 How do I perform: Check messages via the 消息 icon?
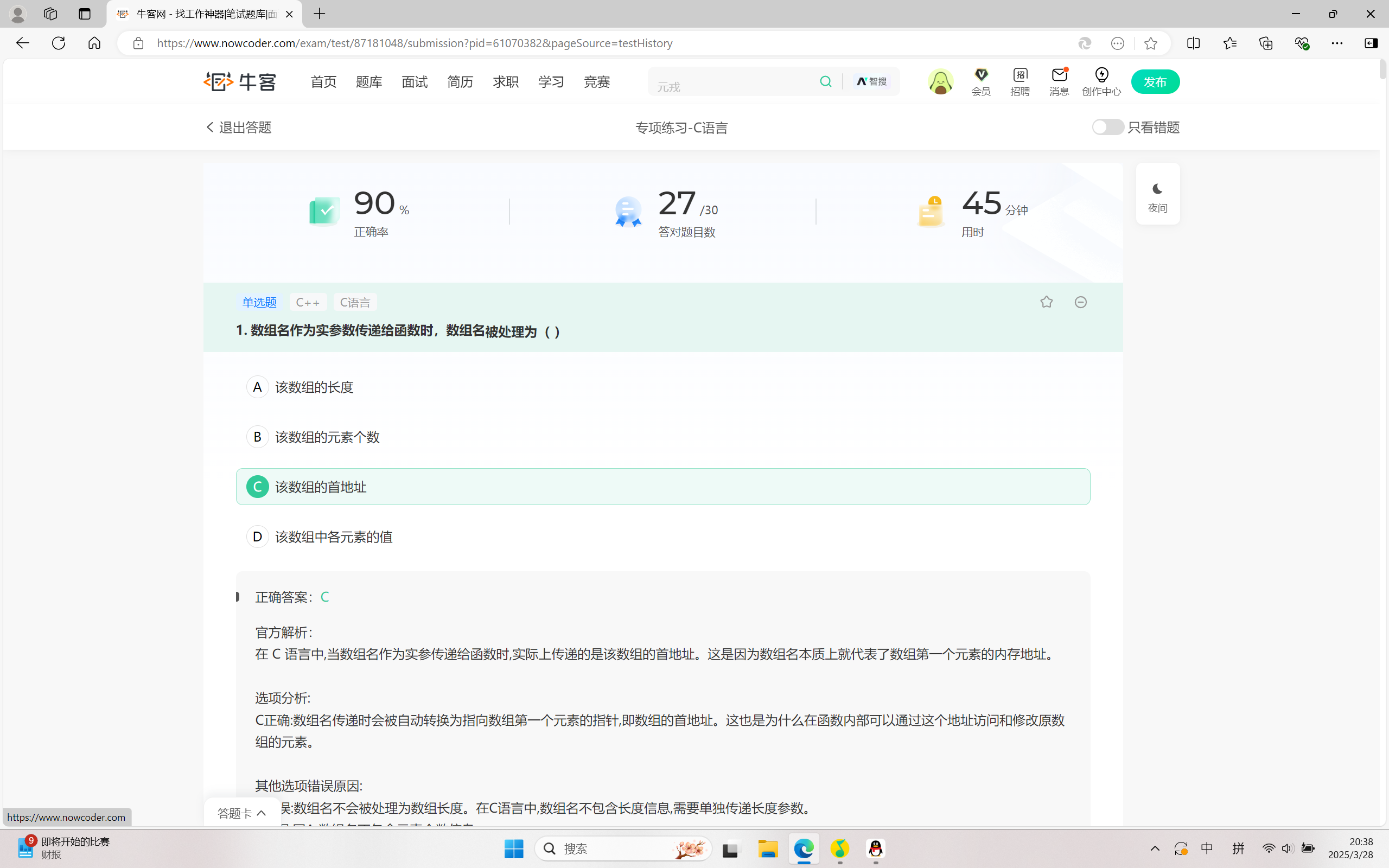click(x=1058, y=81)
